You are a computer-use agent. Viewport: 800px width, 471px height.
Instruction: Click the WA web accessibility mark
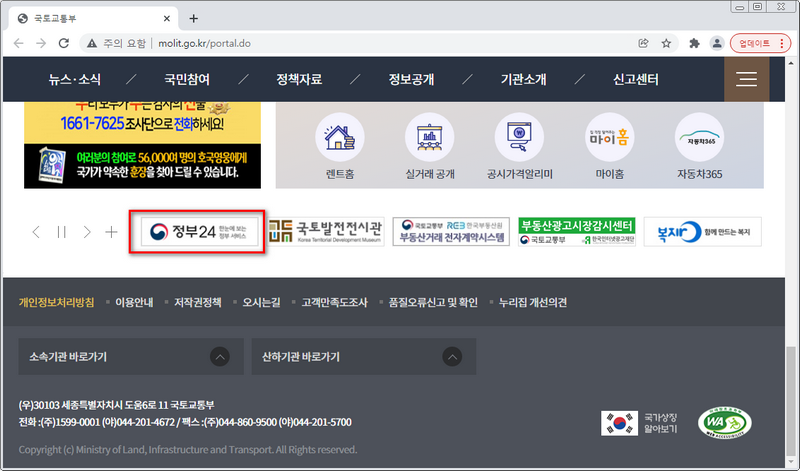[724, 423]
